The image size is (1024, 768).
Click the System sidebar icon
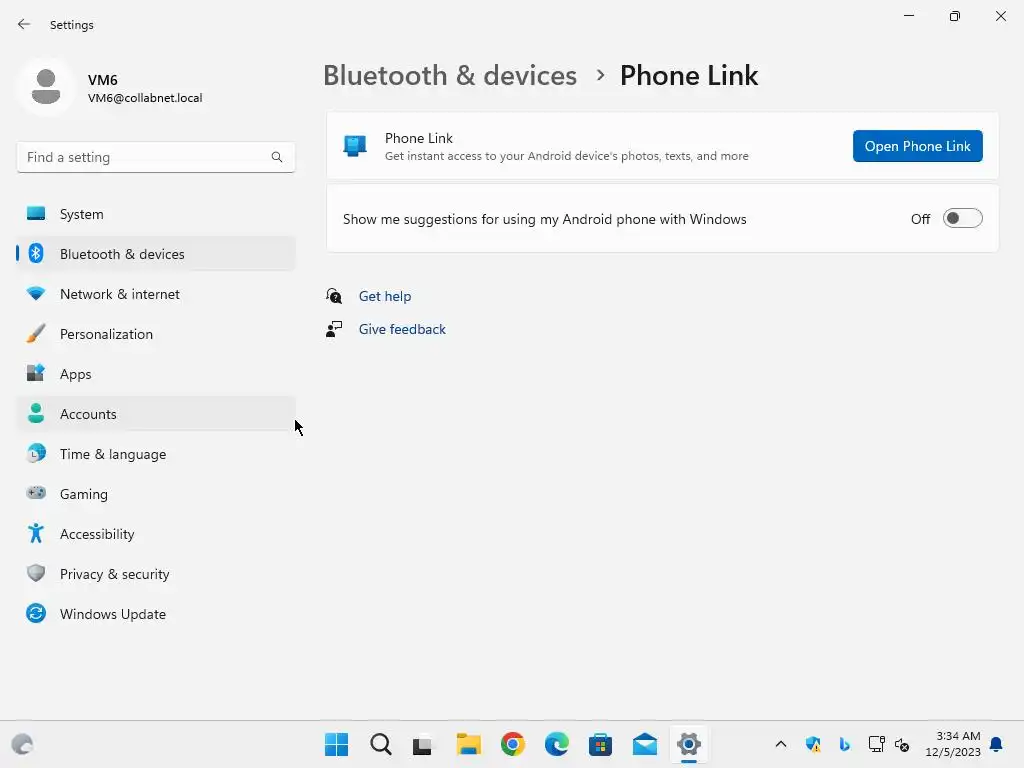point(36,214)
